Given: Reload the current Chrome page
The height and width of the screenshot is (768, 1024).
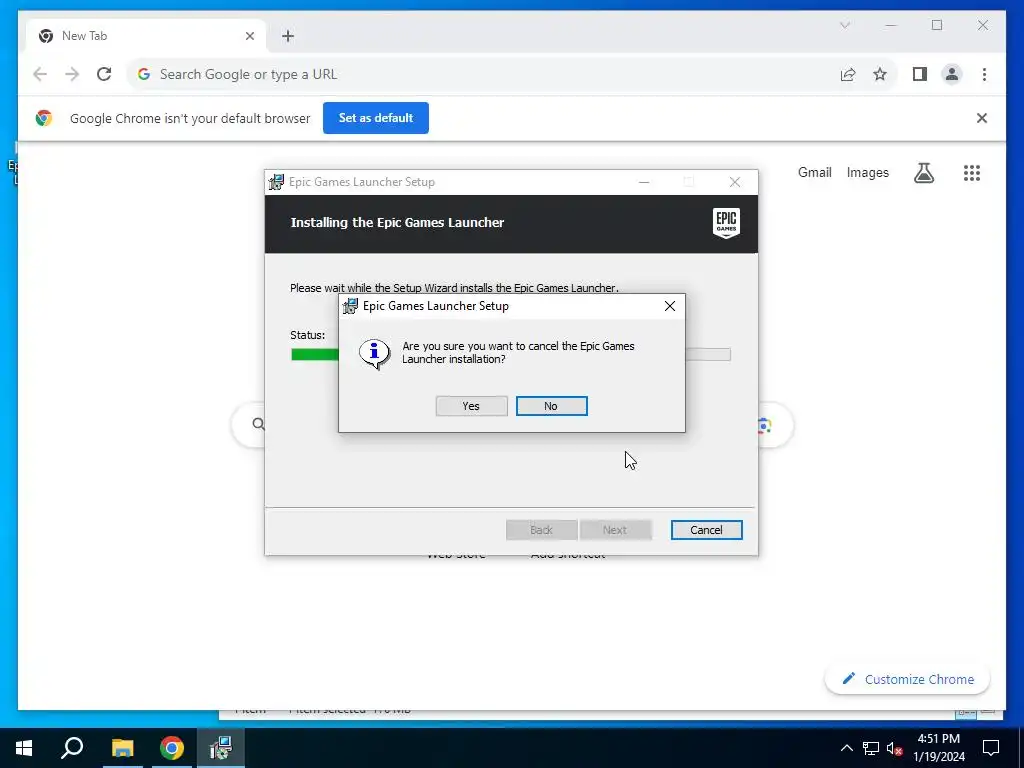Looking at the screenshot, I should pos(104,74).
